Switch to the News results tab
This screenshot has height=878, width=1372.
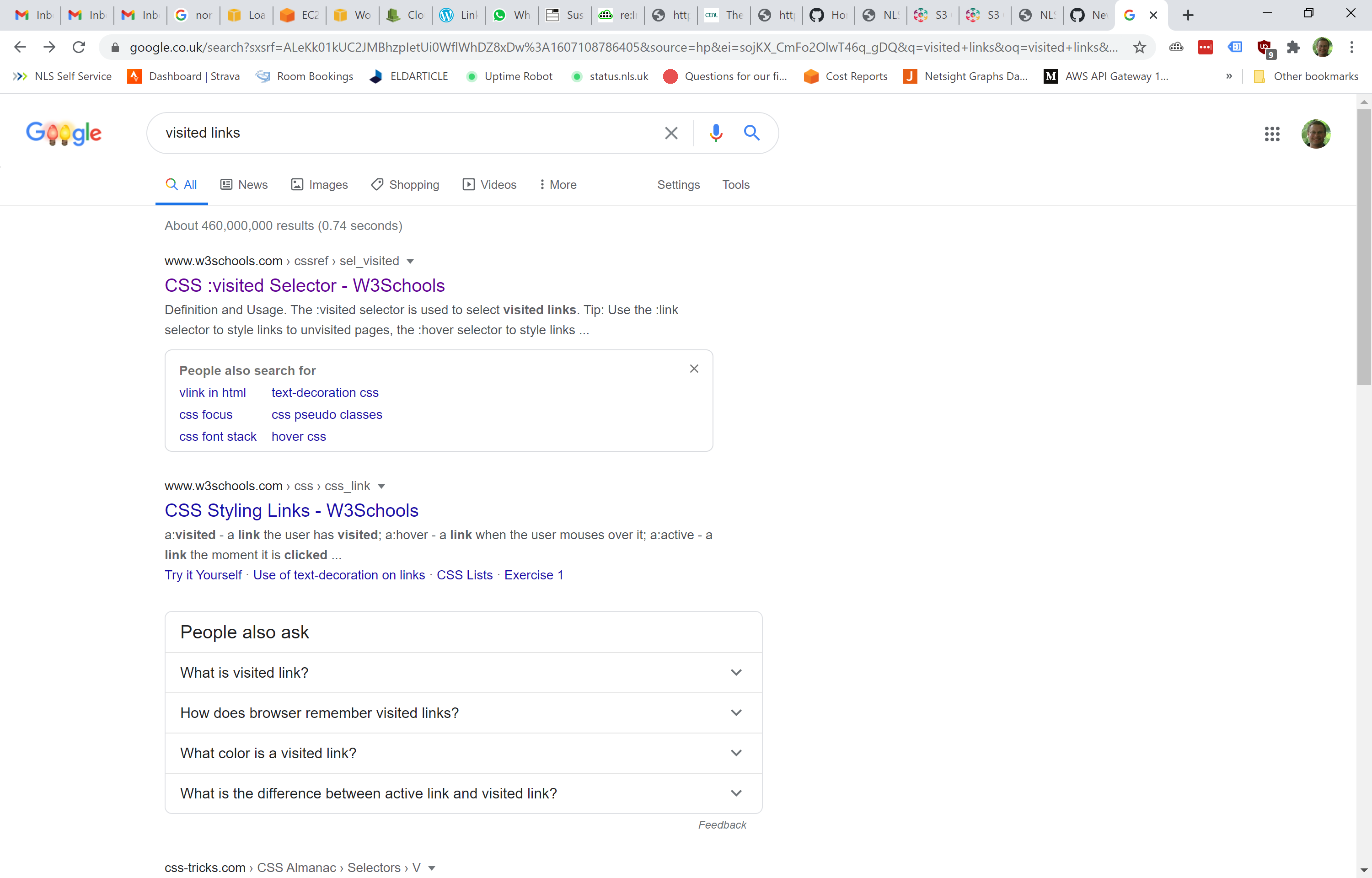[244, 185]
